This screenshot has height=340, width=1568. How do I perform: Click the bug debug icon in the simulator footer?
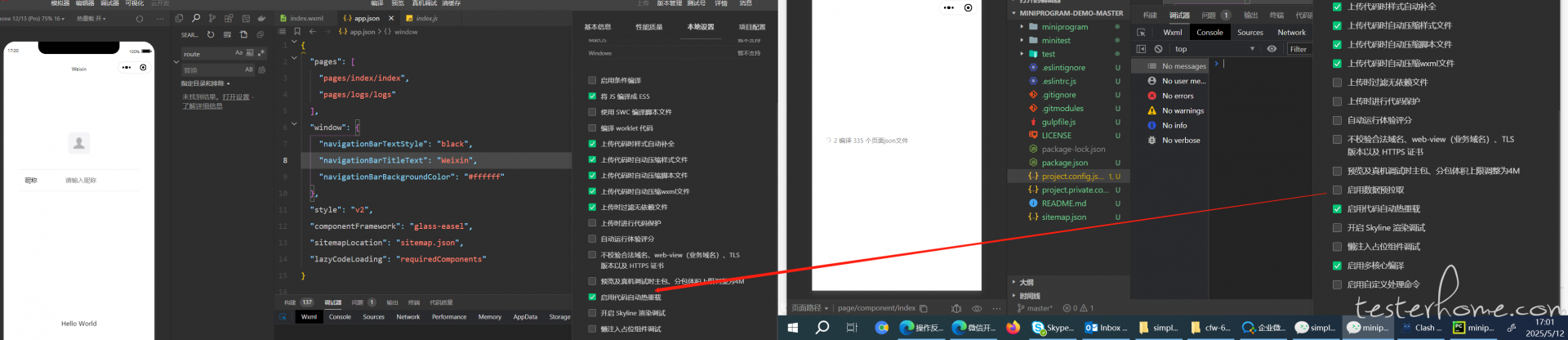pos(956,308)
